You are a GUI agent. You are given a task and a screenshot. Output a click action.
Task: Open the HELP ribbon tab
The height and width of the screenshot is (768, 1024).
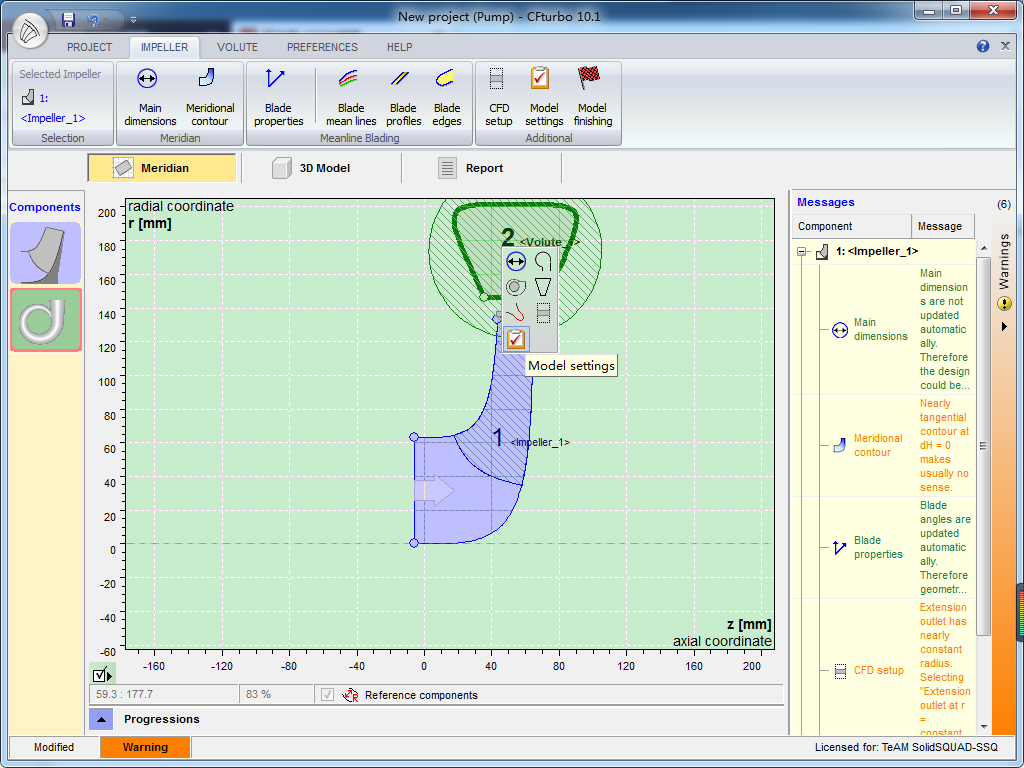point(399,47)
